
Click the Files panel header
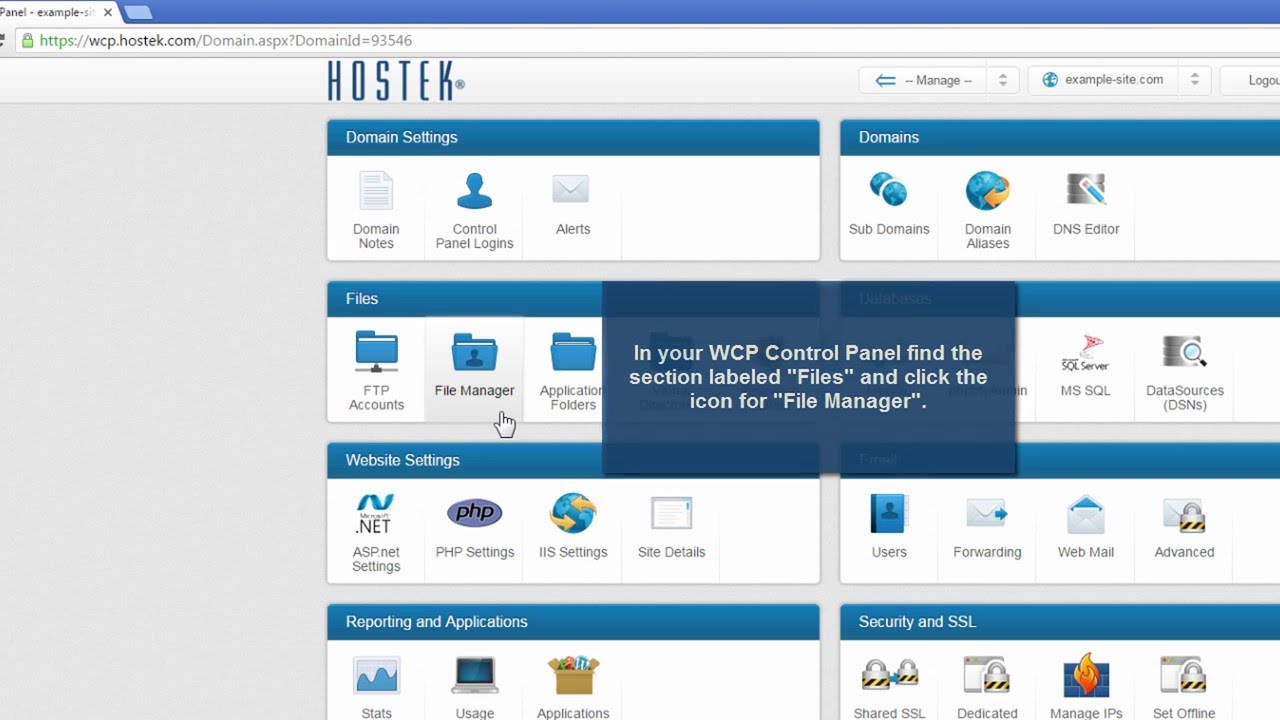(464, 299)
